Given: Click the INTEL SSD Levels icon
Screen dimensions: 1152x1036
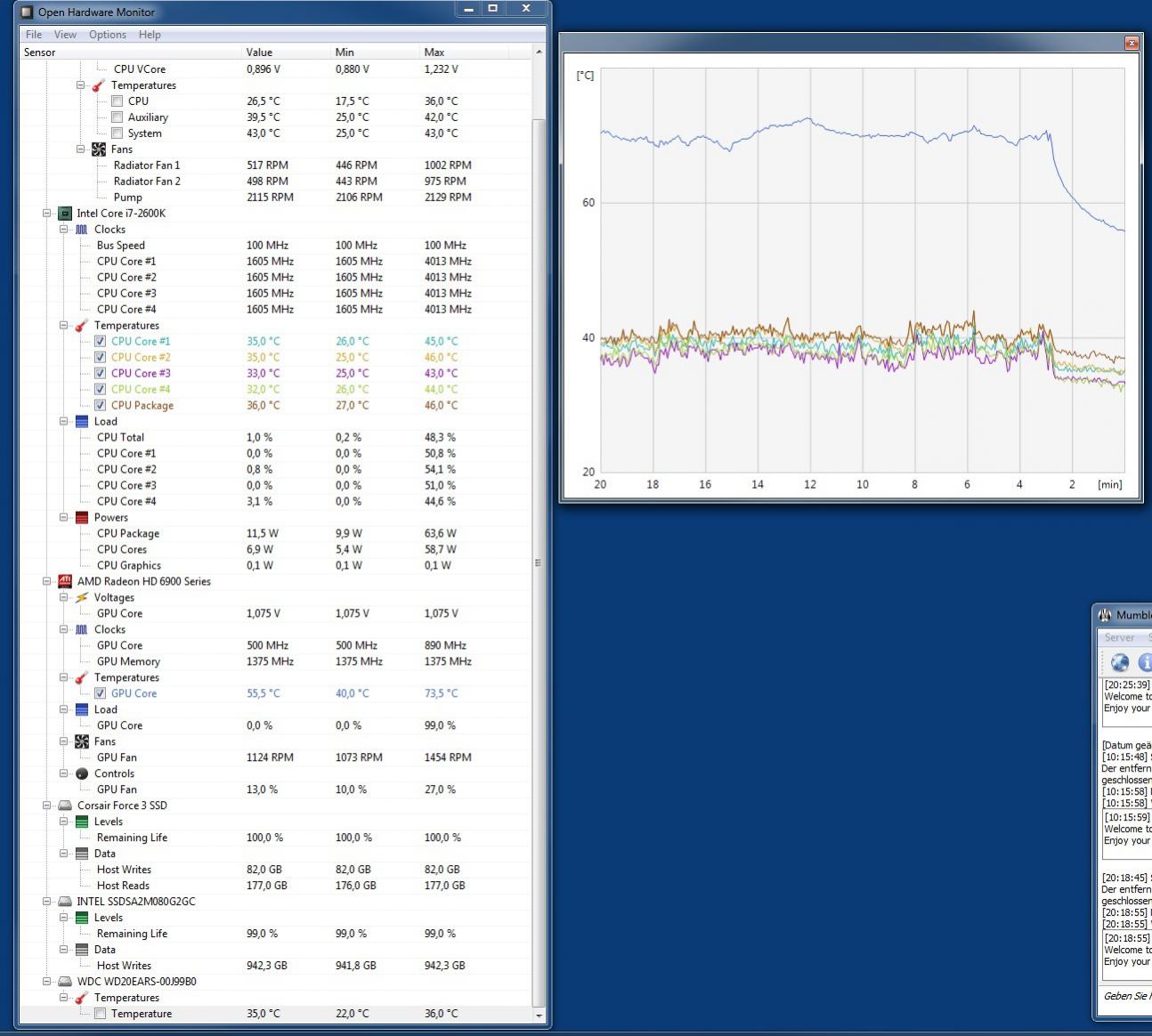Looking at the screenshot, I should [x=82, y=918].
